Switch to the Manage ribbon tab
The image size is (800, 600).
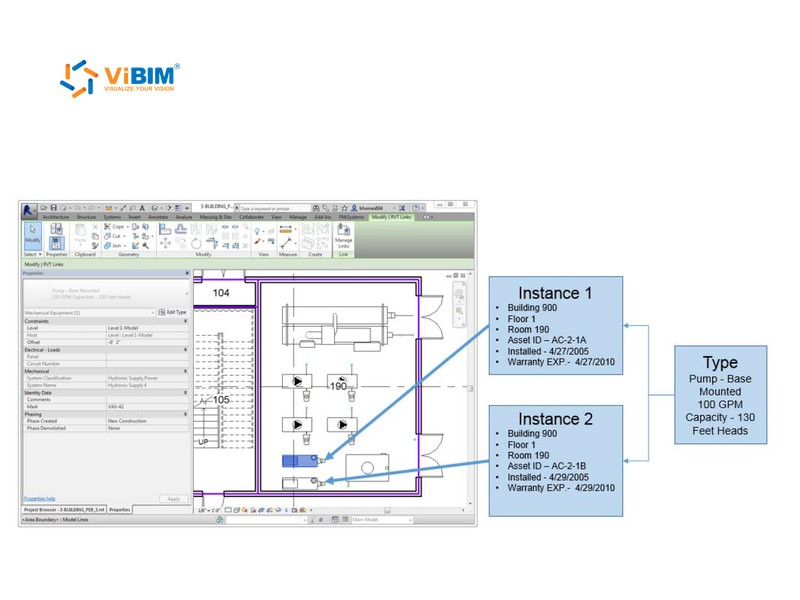pyautogui.click(x=298, y=217)
